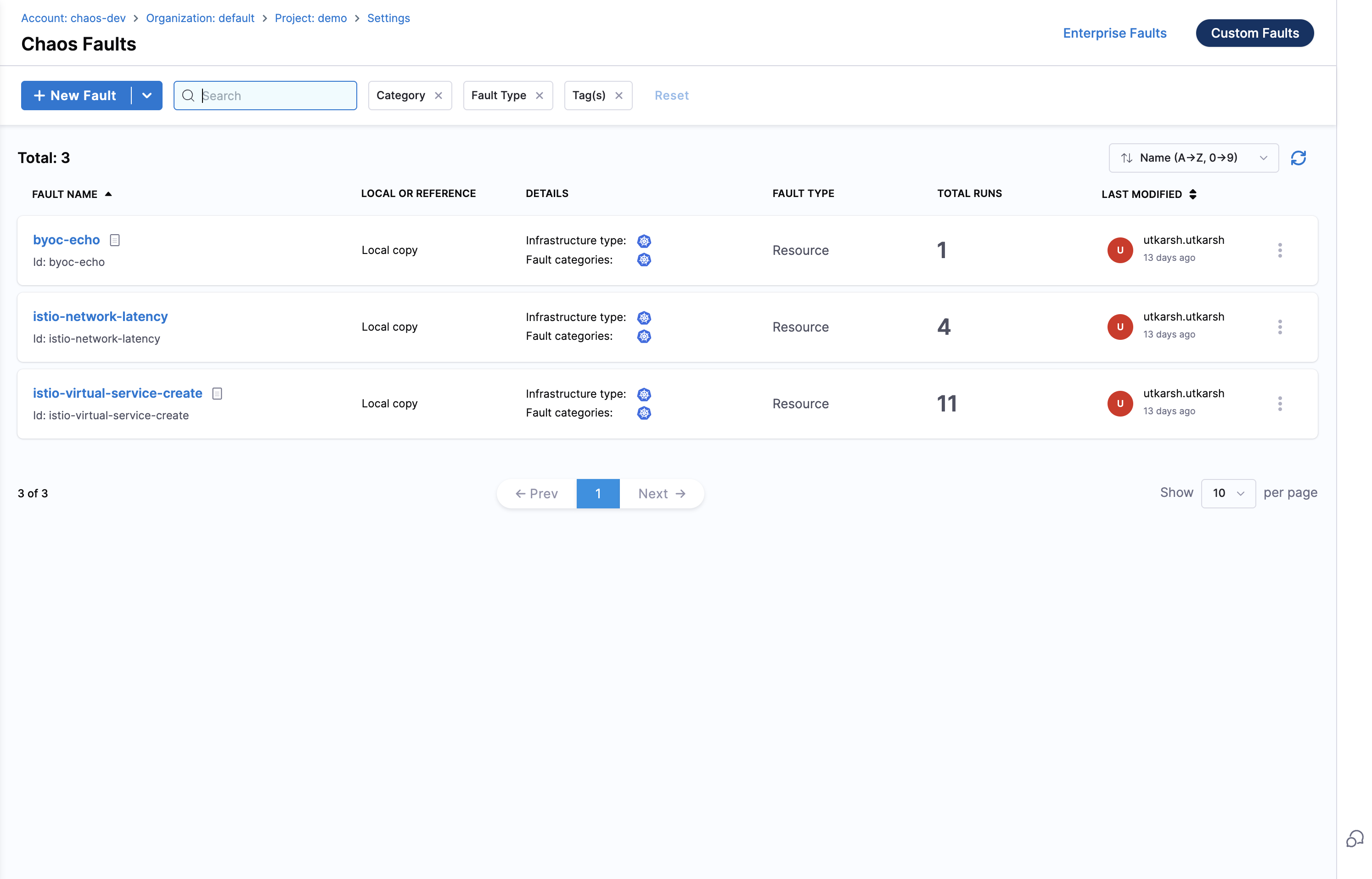Click the Reset filters link
This screenshot has width=1372, height=879.
click(671, 96)
